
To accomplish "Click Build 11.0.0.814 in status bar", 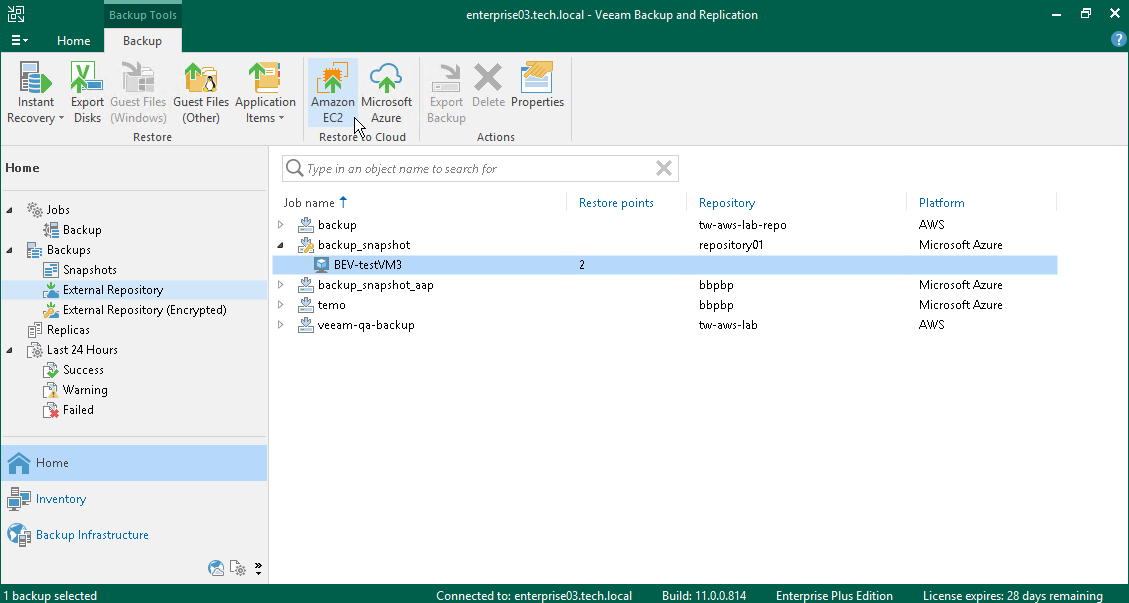I will (x=704, y=596).
